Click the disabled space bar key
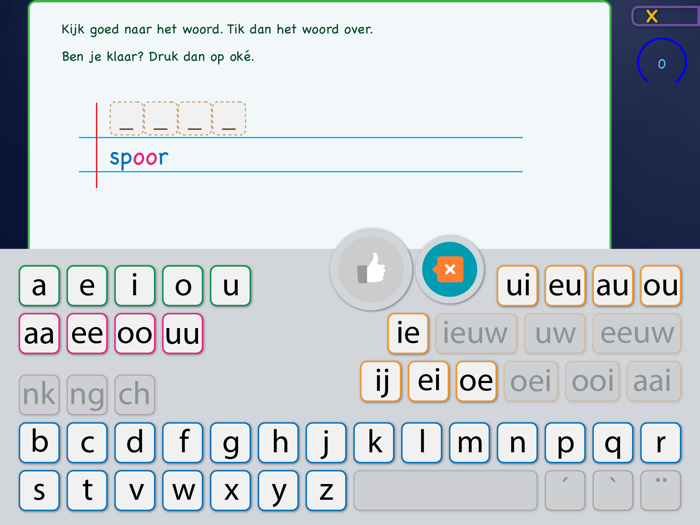The height and width of the screenshot is (525, 700). pos(446,490)
